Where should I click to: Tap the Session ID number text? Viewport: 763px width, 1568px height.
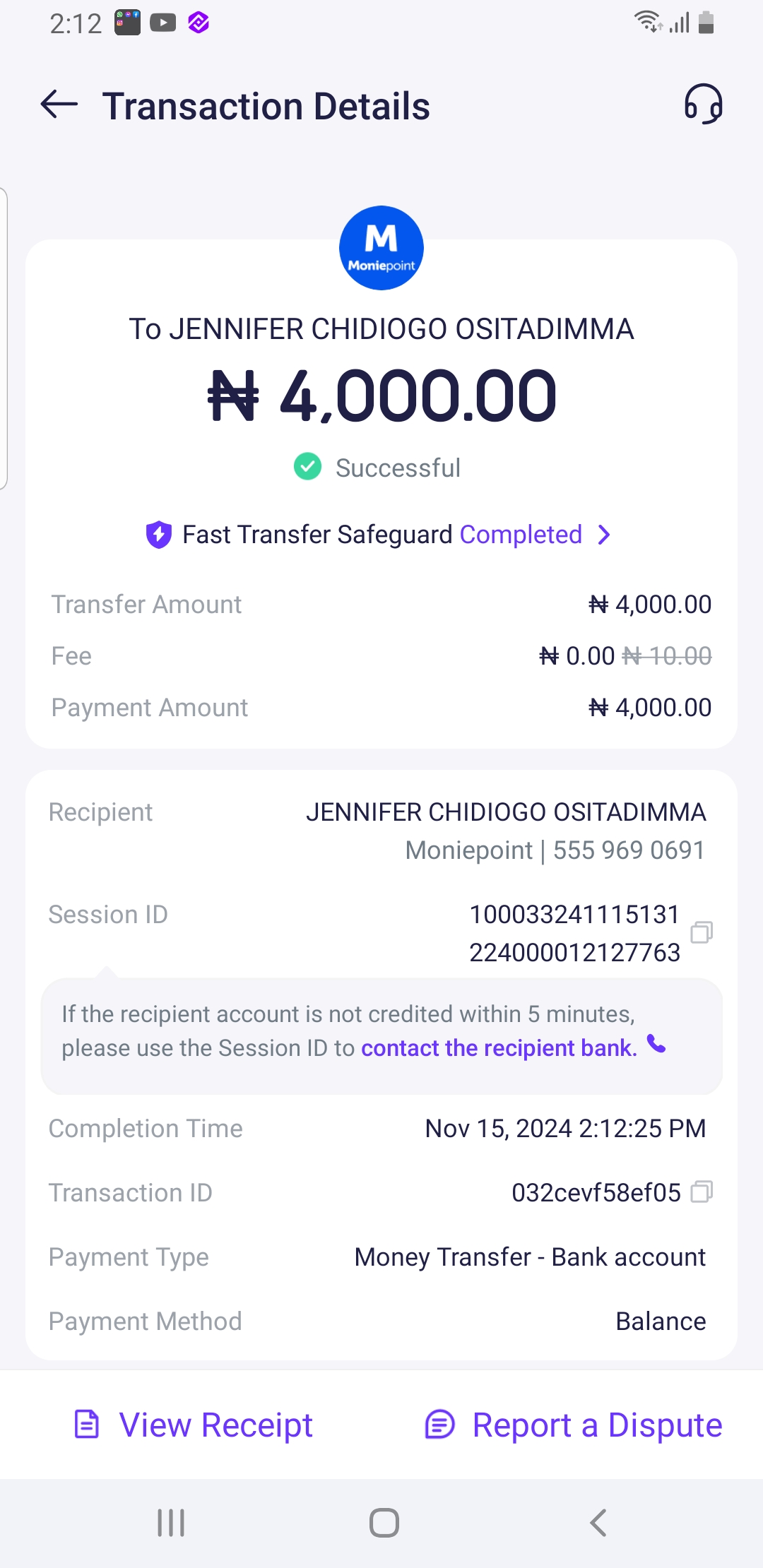pos(574,933)
